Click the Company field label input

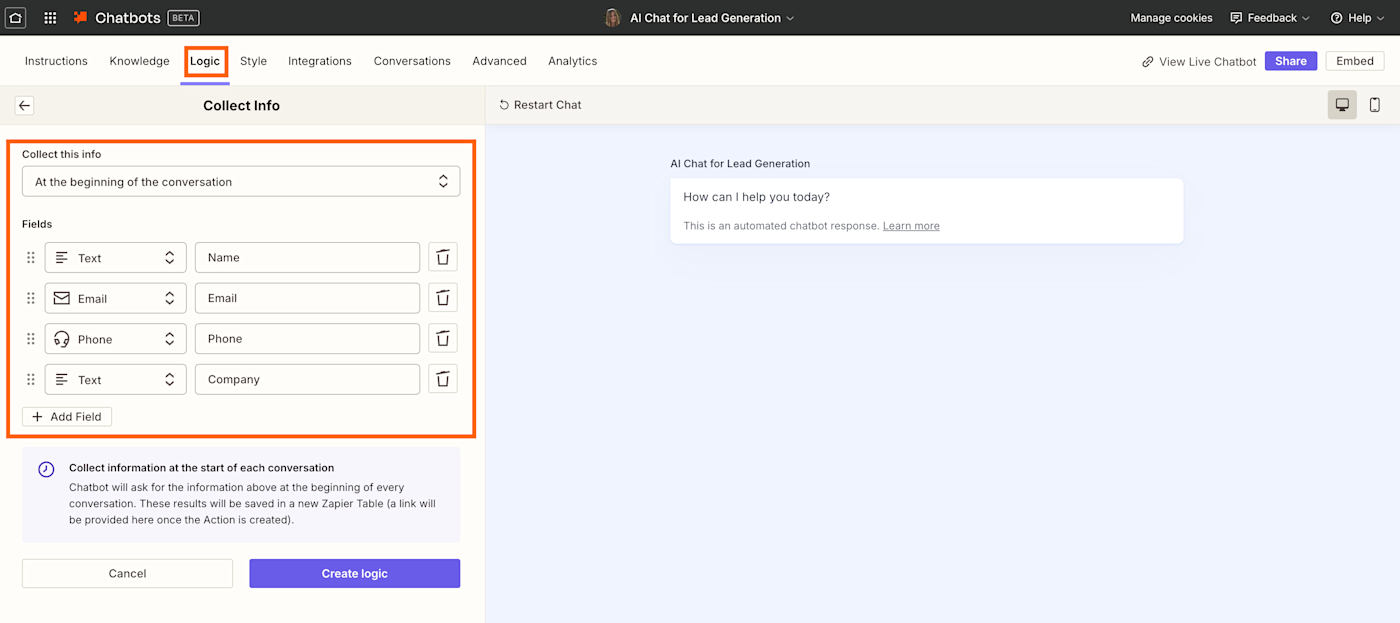pyautogui.click(x=307, y=379)
